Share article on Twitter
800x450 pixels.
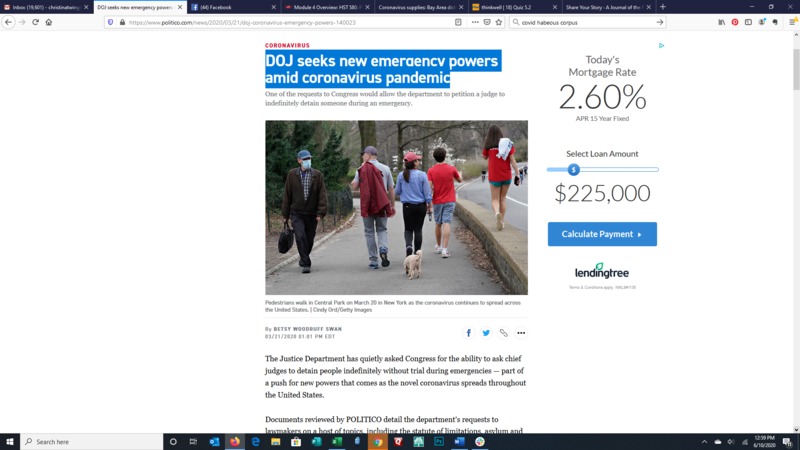[x=486, y=333]
